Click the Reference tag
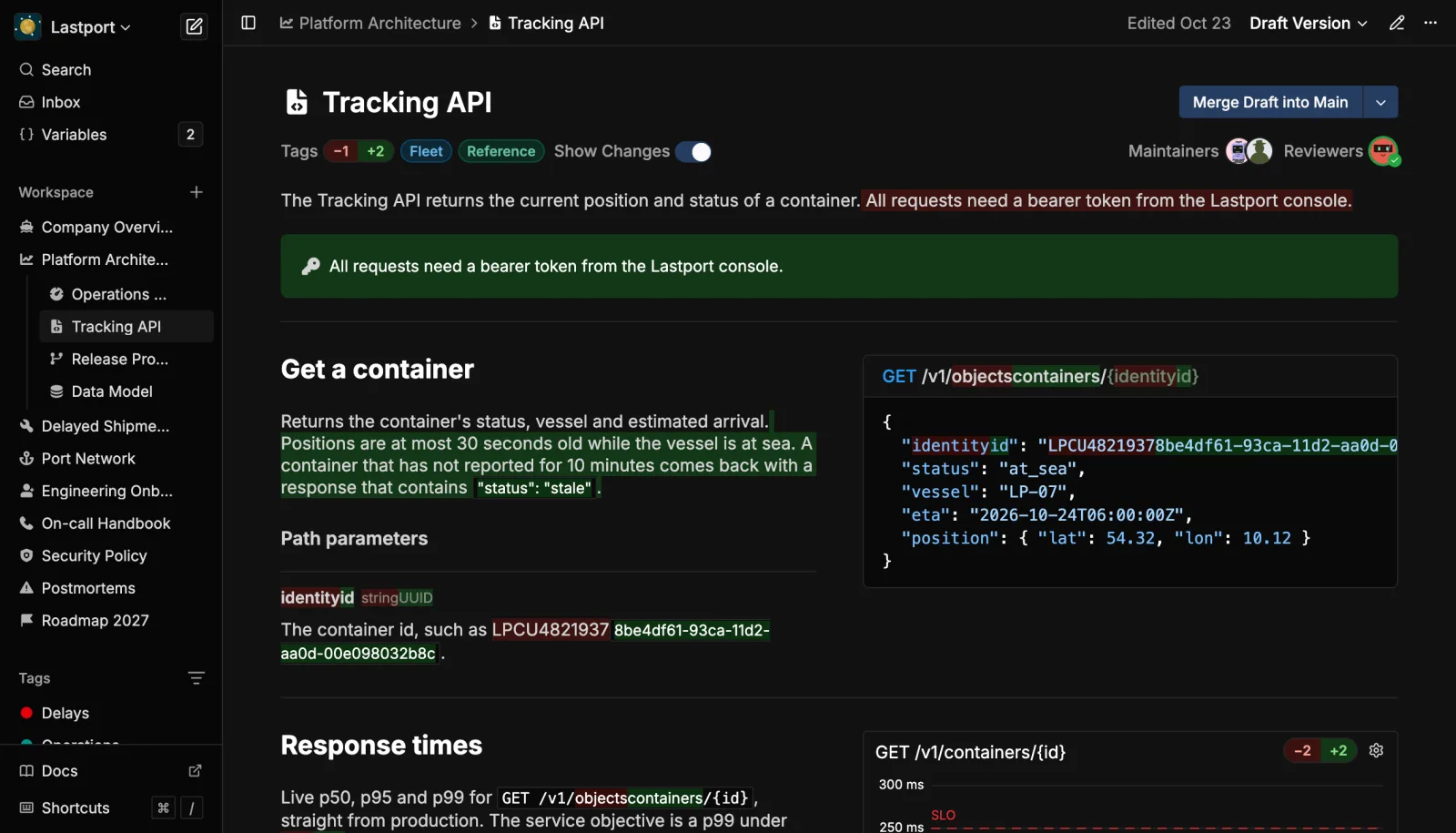 pyautogui.click(x=501, y=151)
